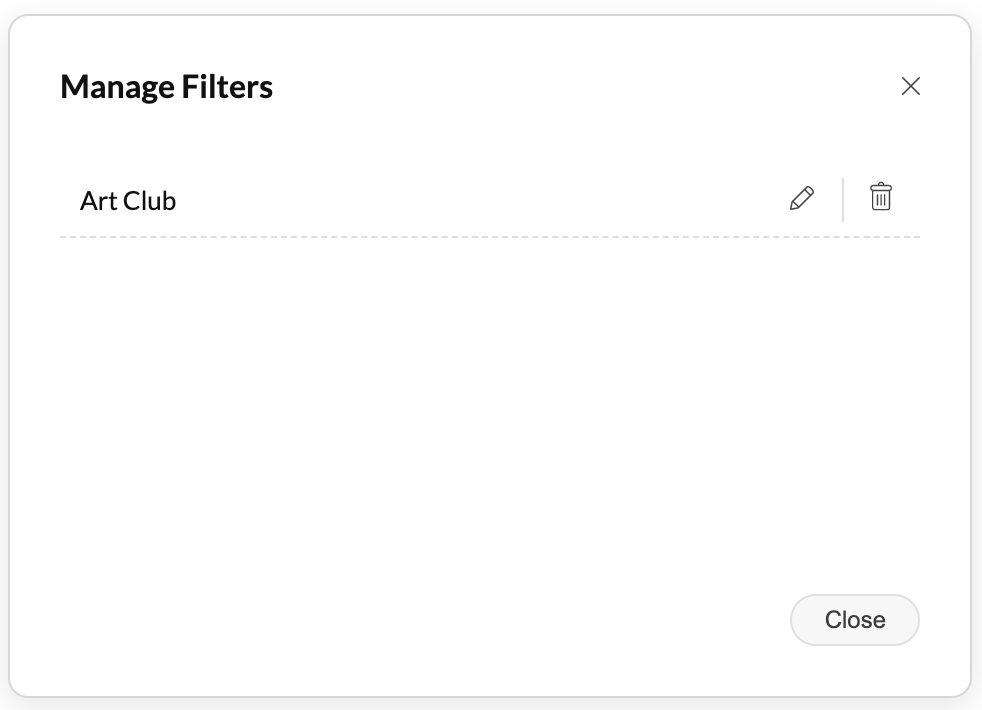Exit the dialog using the Close button
Image resolution: width=982 pixels, height=710 pixels.
click(854, 620)
